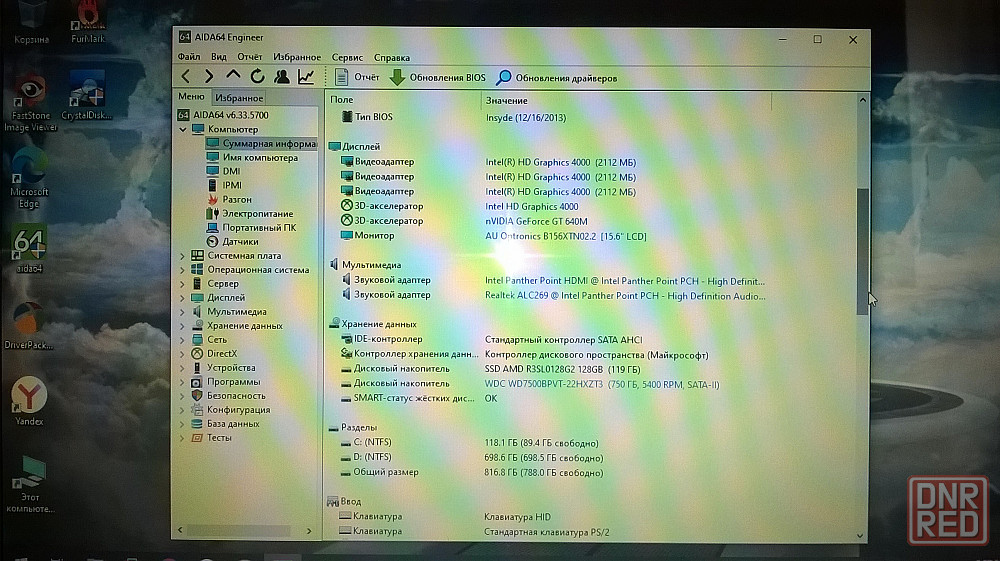1000x561 pixels.
Task: Click the up-level arrow toolbar icon
Action: tap(233, 76)
